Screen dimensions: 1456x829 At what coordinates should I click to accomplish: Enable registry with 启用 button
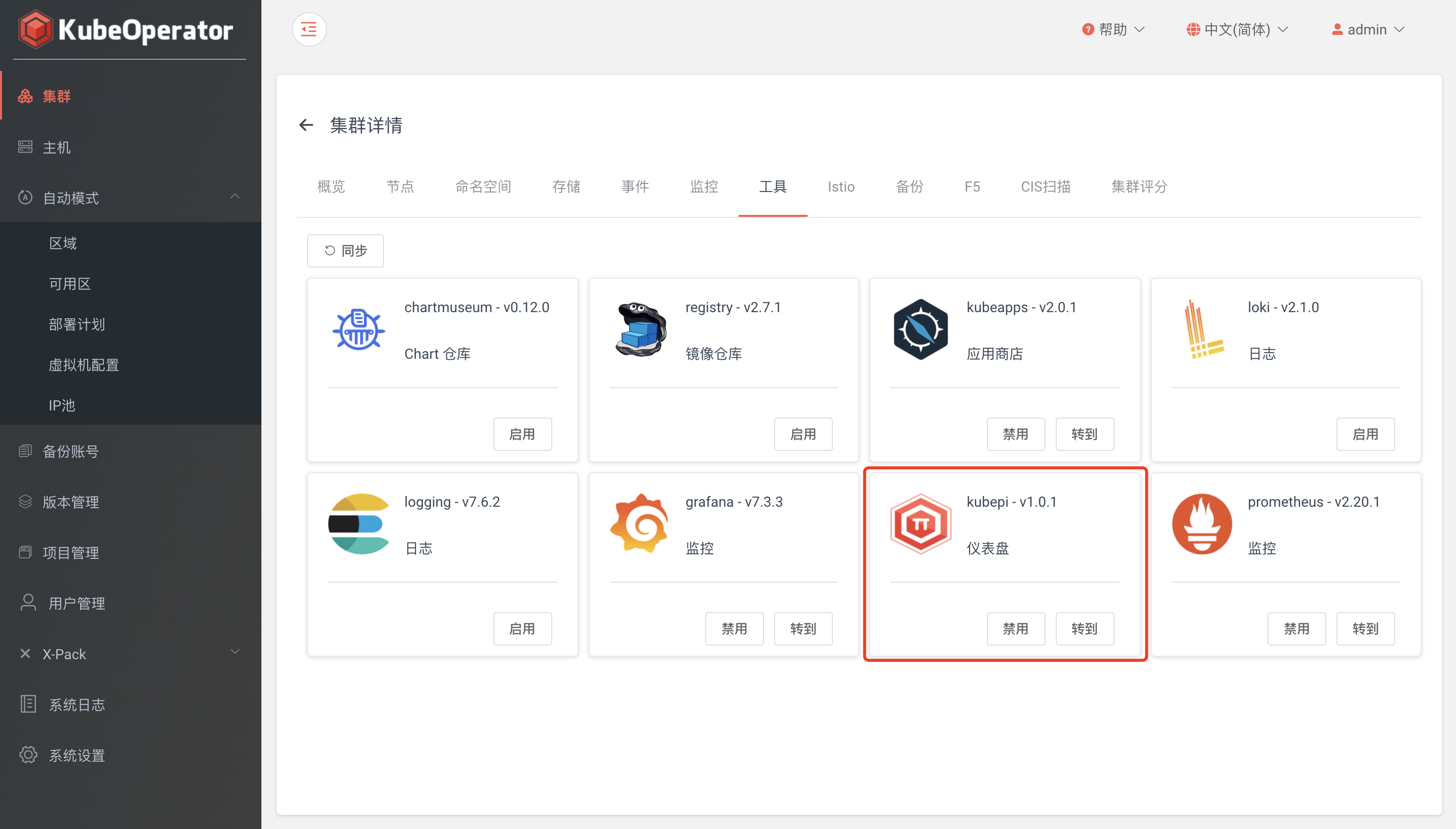click(x=803, y=434)
